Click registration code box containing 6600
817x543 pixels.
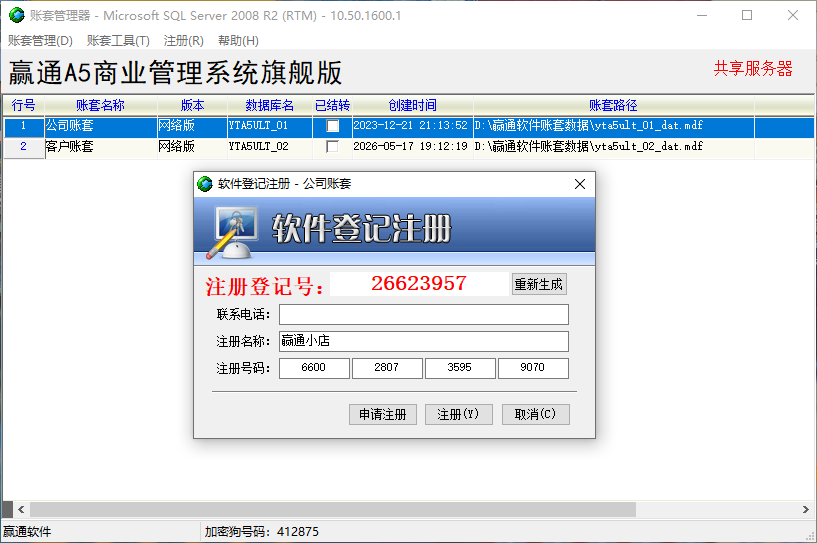click(x=314, y=368)
